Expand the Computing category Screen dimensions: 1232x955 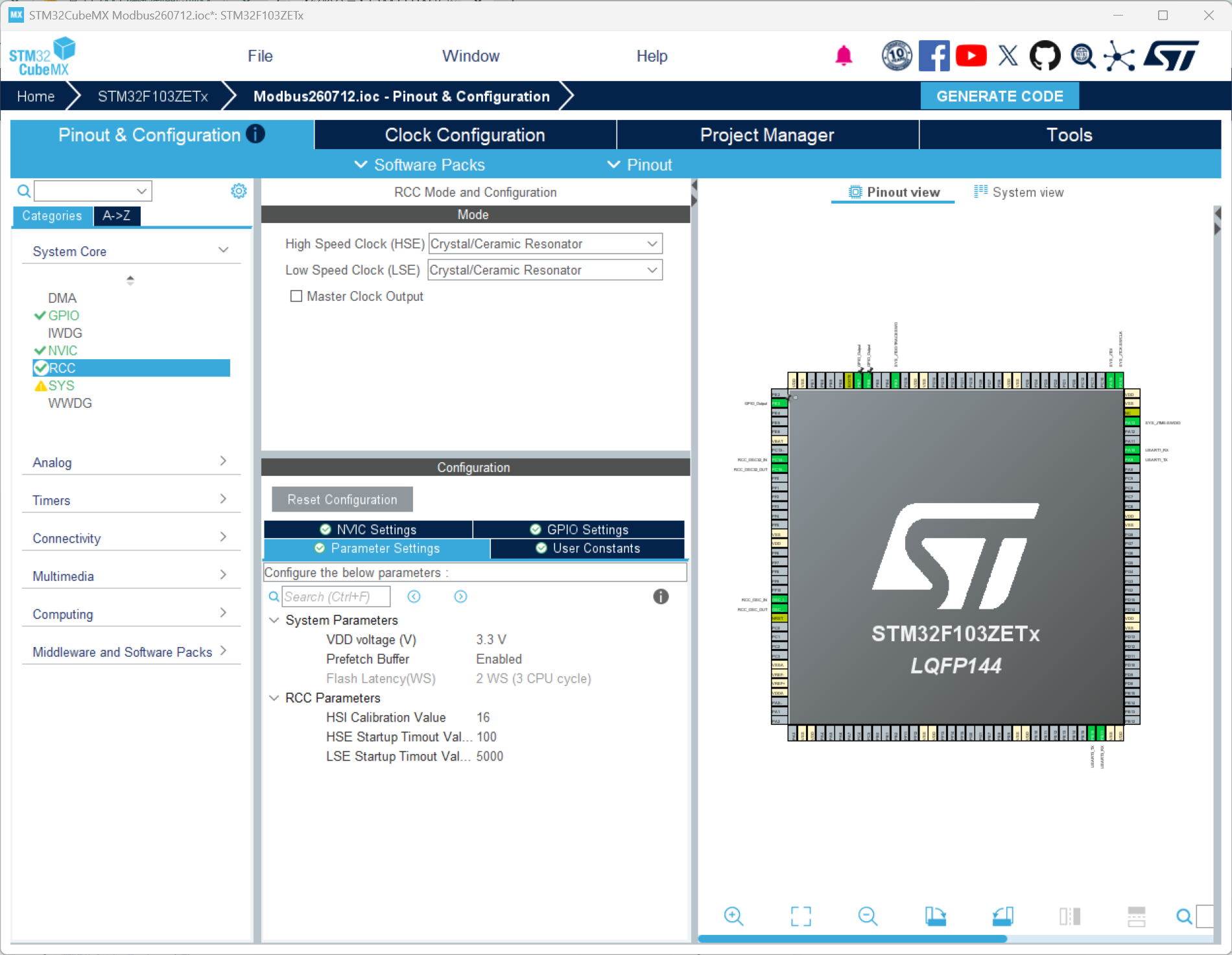(223, 613)
